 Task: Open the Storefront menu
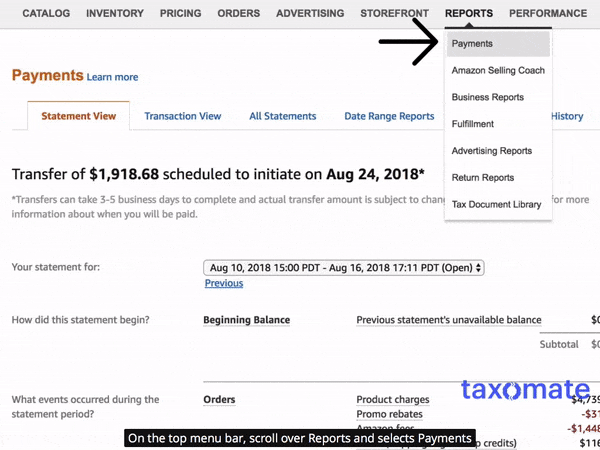click(394, 13)
